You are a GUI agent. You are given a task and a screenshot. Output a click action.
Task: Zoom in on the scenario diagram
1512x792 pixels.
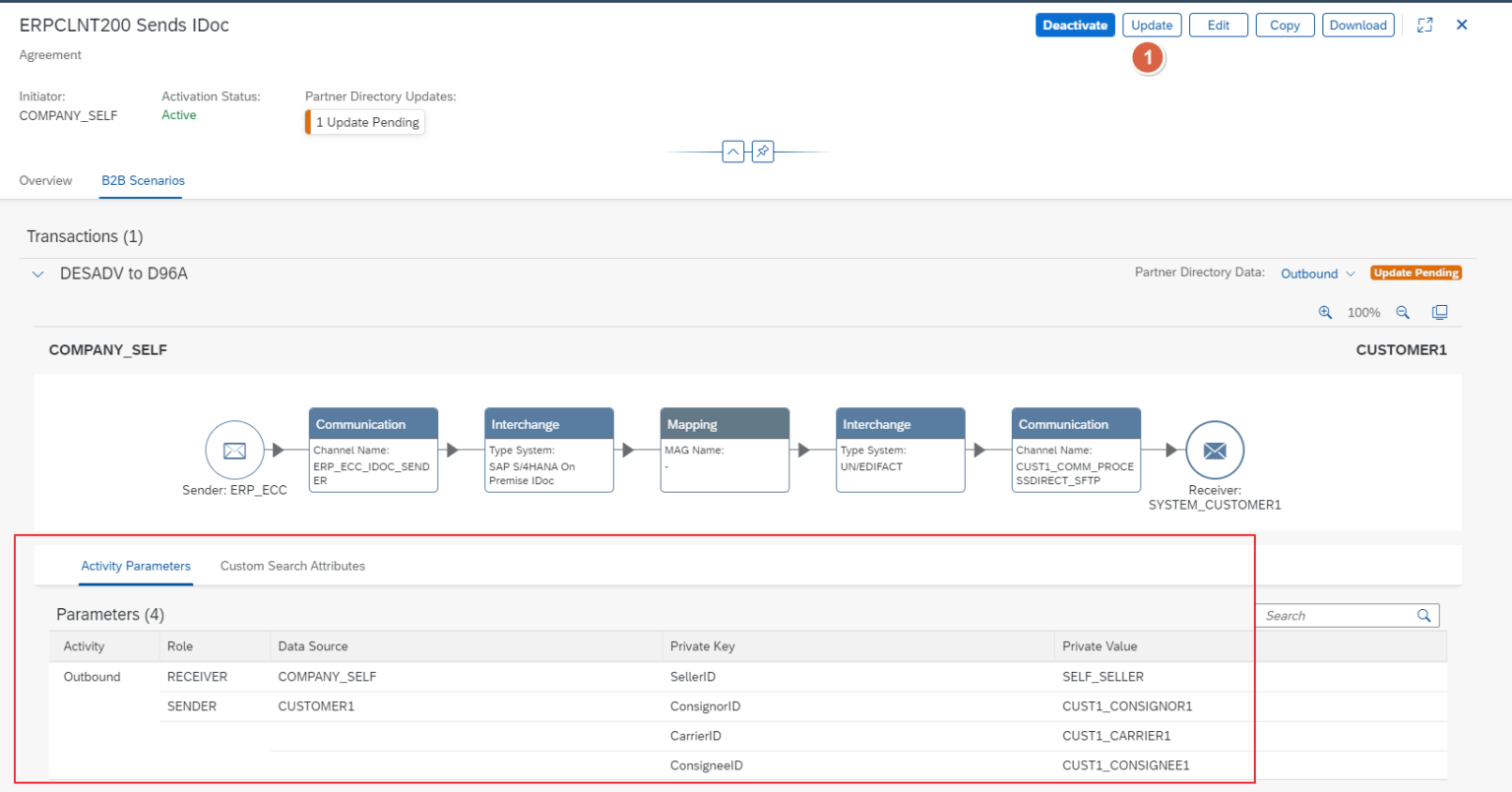click(1326, 312)
